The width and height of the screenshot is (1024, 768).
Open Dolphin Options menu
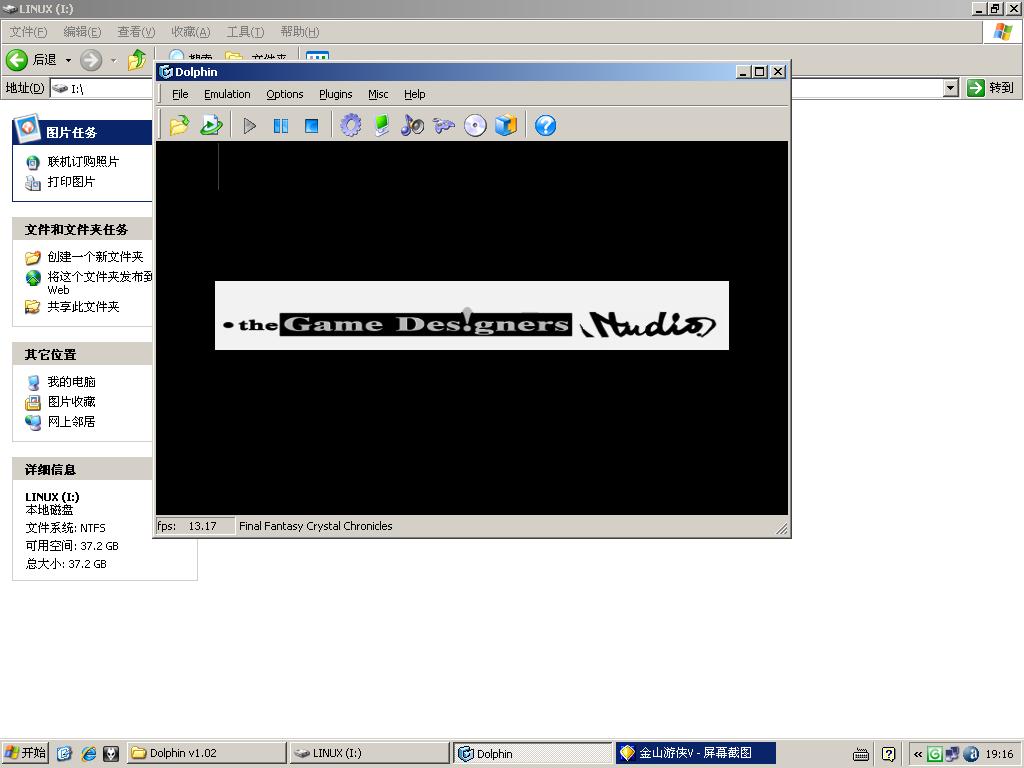coord(285,94)
